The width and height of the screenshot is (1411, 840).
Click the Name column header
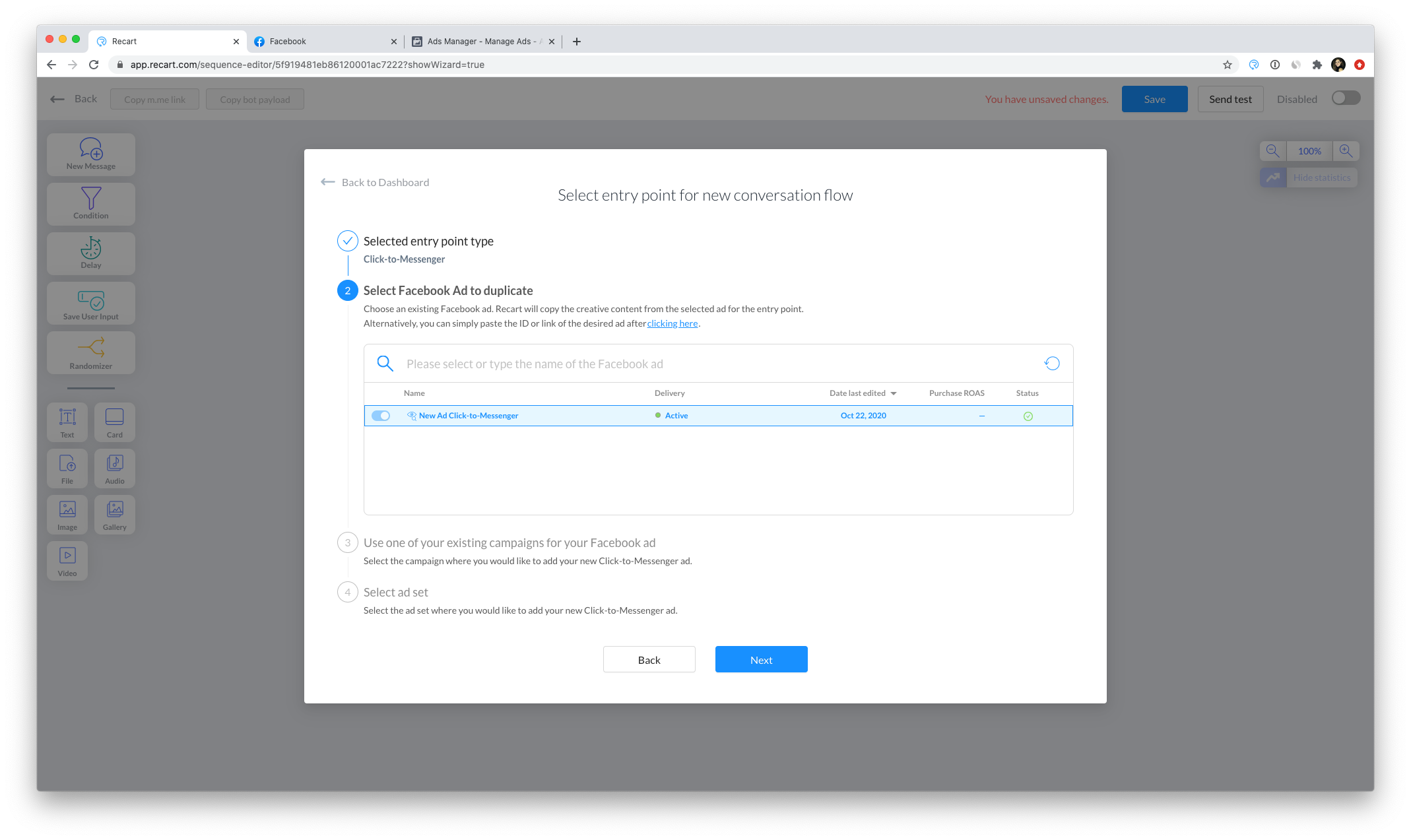tap(414, 393)
